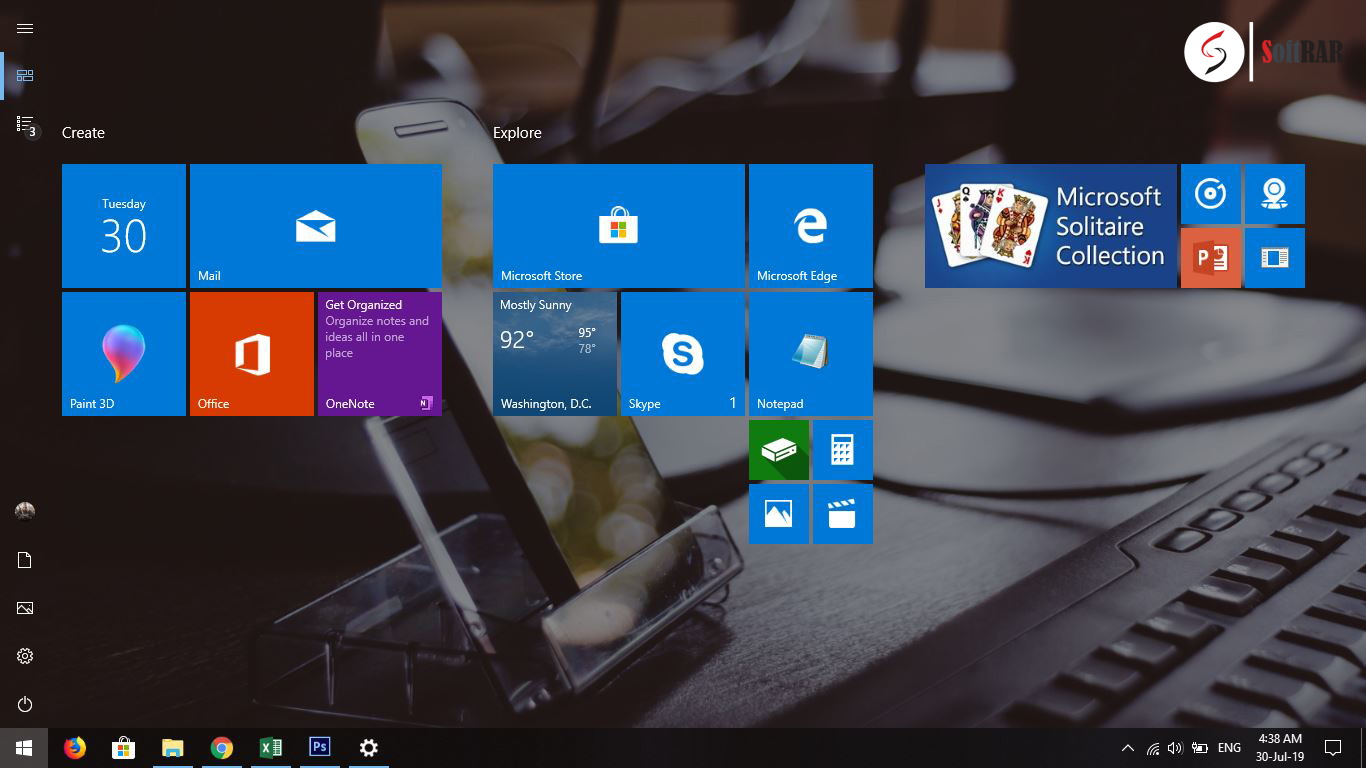This screenshot has width=1366, height=768.
Task: Open Firefox from the taskbar
Action: pyautogui.click(x=75, y=748)
